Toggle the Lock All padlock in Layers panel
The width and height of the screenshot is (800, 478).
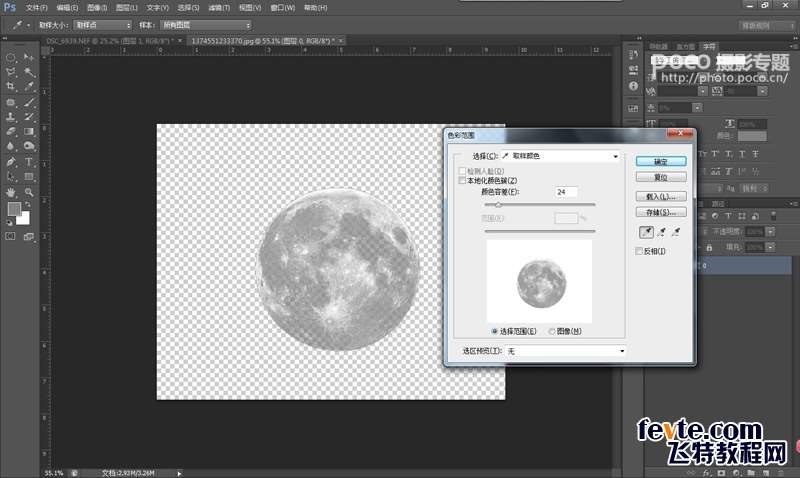(709, 247)
